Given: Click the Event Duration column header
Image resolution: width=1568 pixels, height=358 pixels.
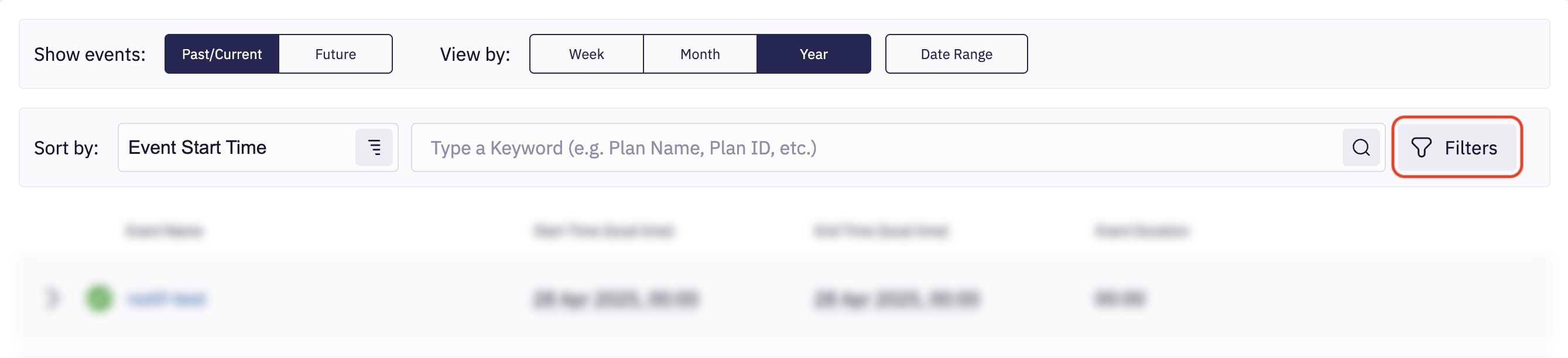Looking at the screenshot, I should click(x=1141, y=231).
